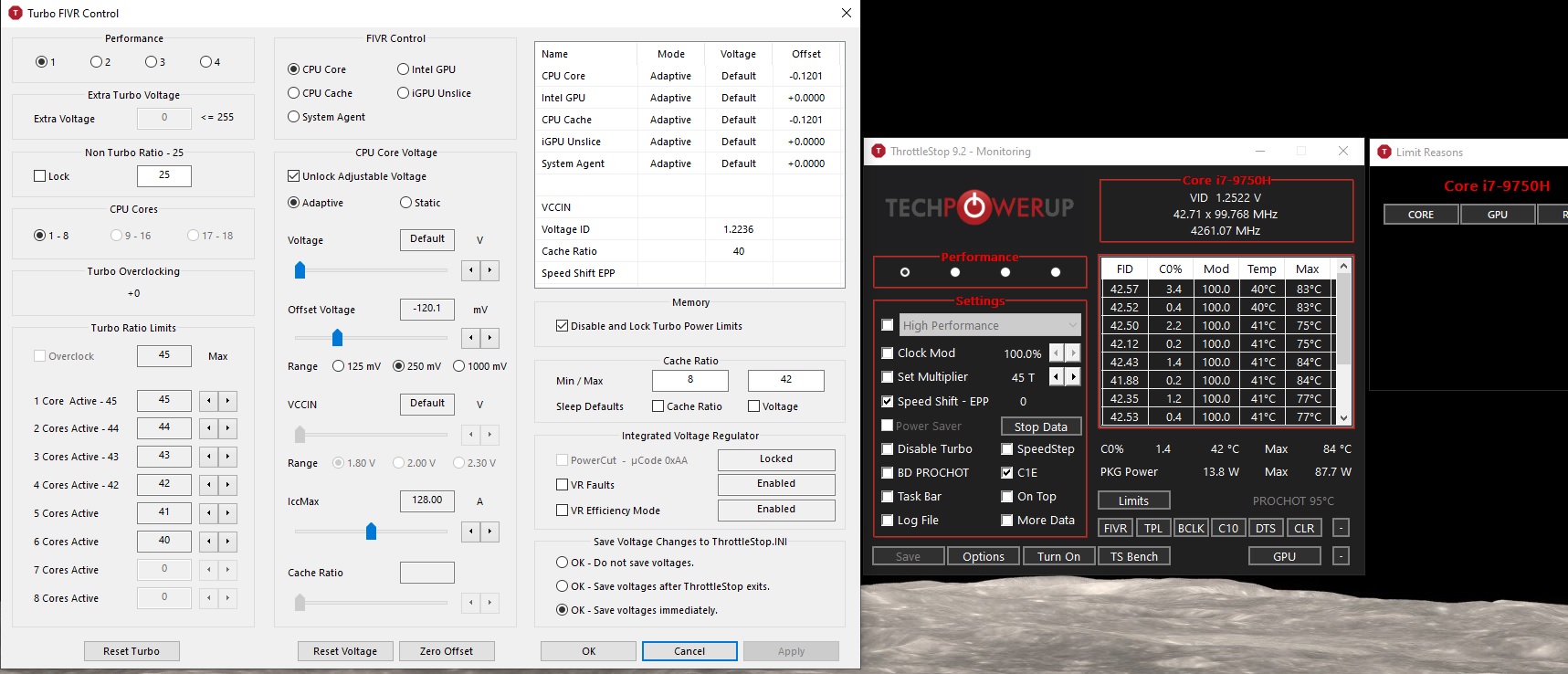
Task: Increase the IccMax value with right arrow
Action: click(x=490, y=531)
